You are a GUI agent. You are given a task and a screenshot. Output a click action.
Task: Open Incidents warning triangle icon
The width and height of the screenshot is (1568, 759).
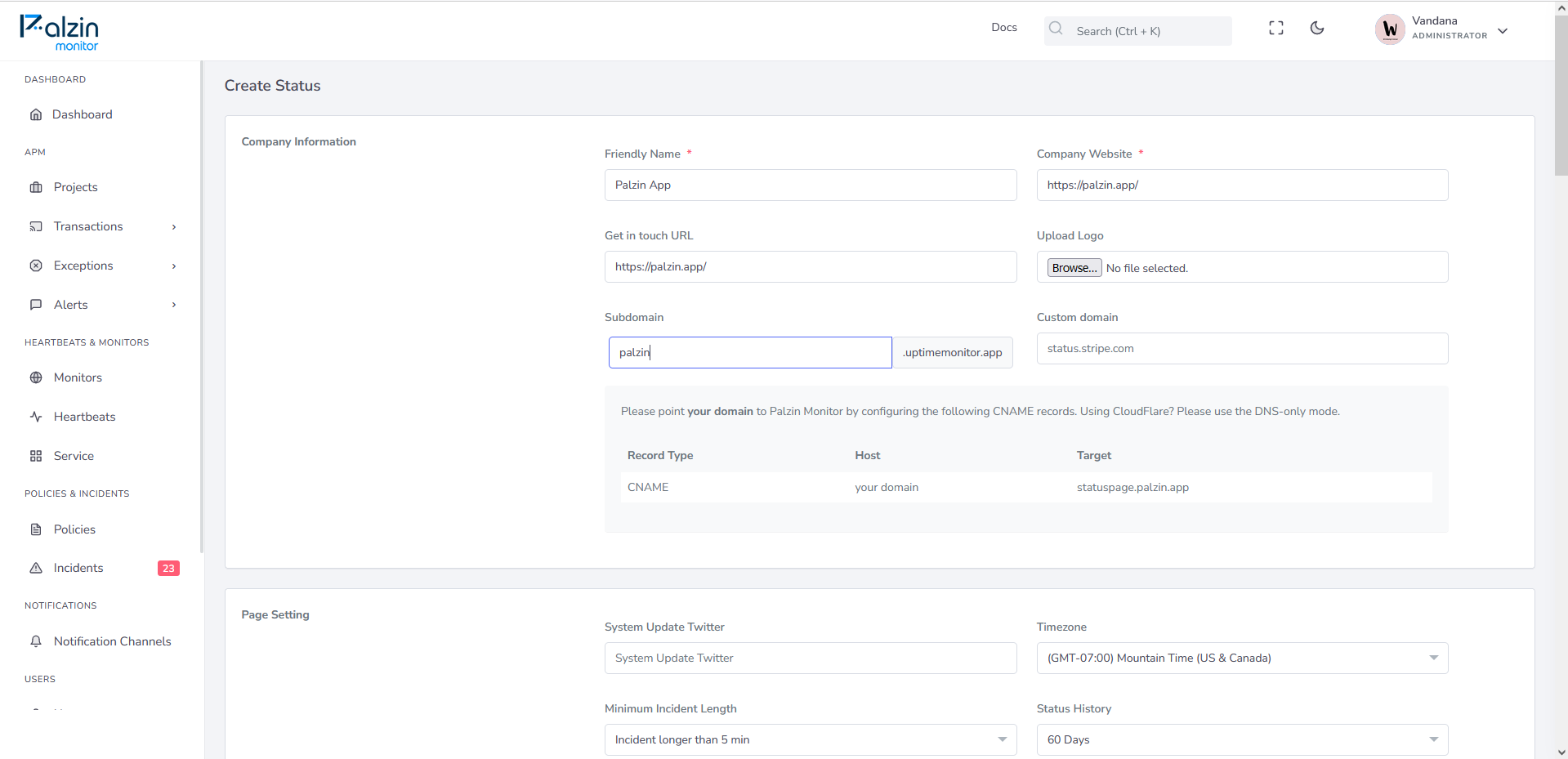[36, 568]
